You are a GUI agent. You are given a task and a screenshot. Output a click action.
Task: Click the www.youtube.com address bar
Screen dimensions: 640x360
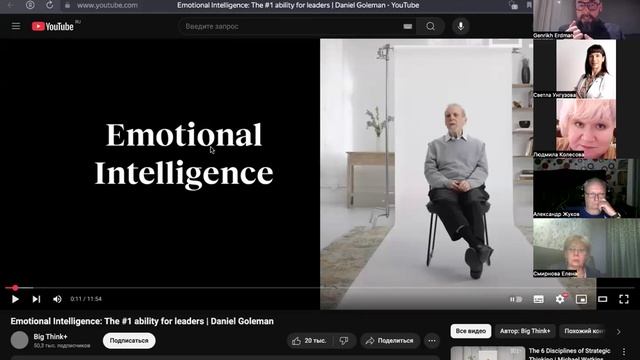click(107, 5)
